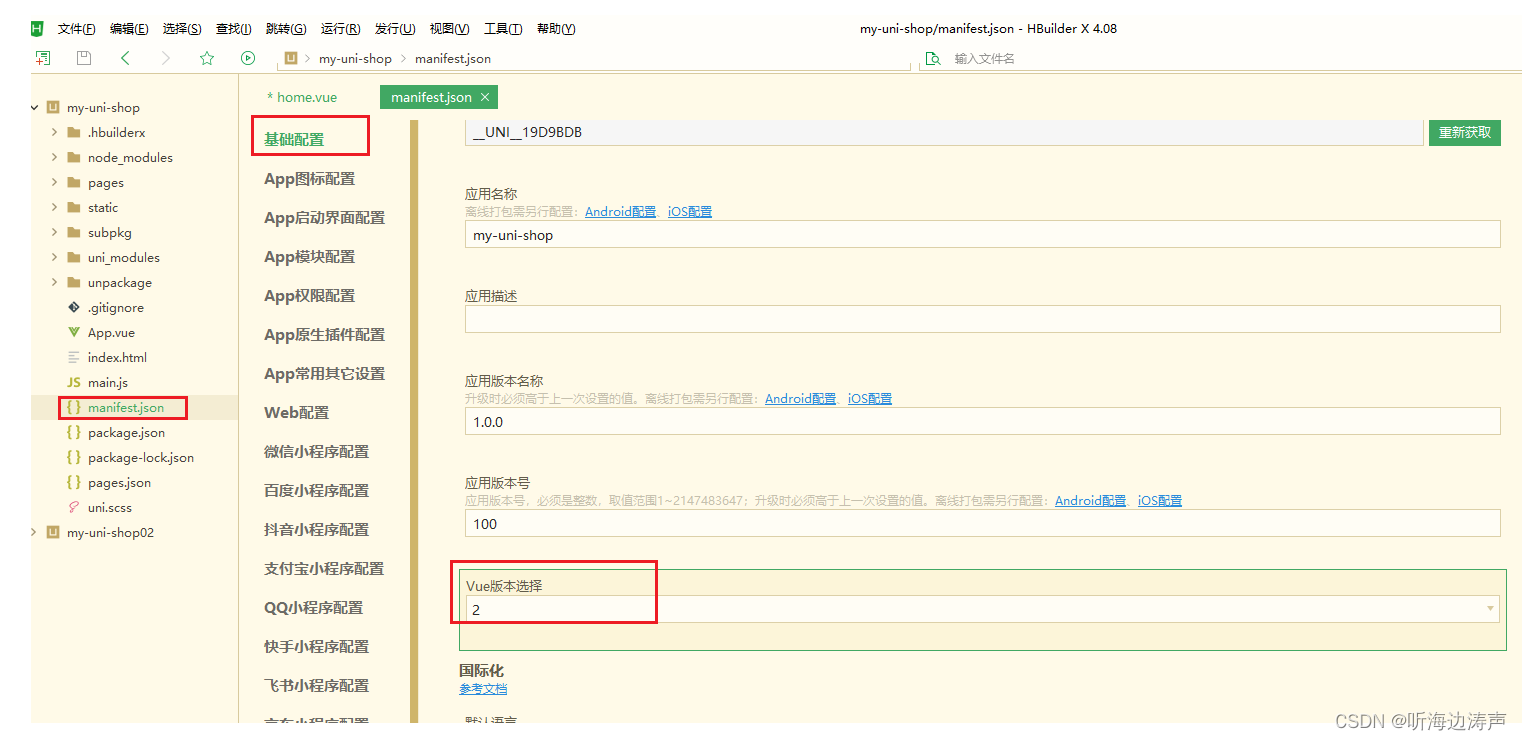This screenshot has height=740, width=1522.
Task: Open the 运行(R) menu
Action: pyautogui.click(x=341, y=29)
